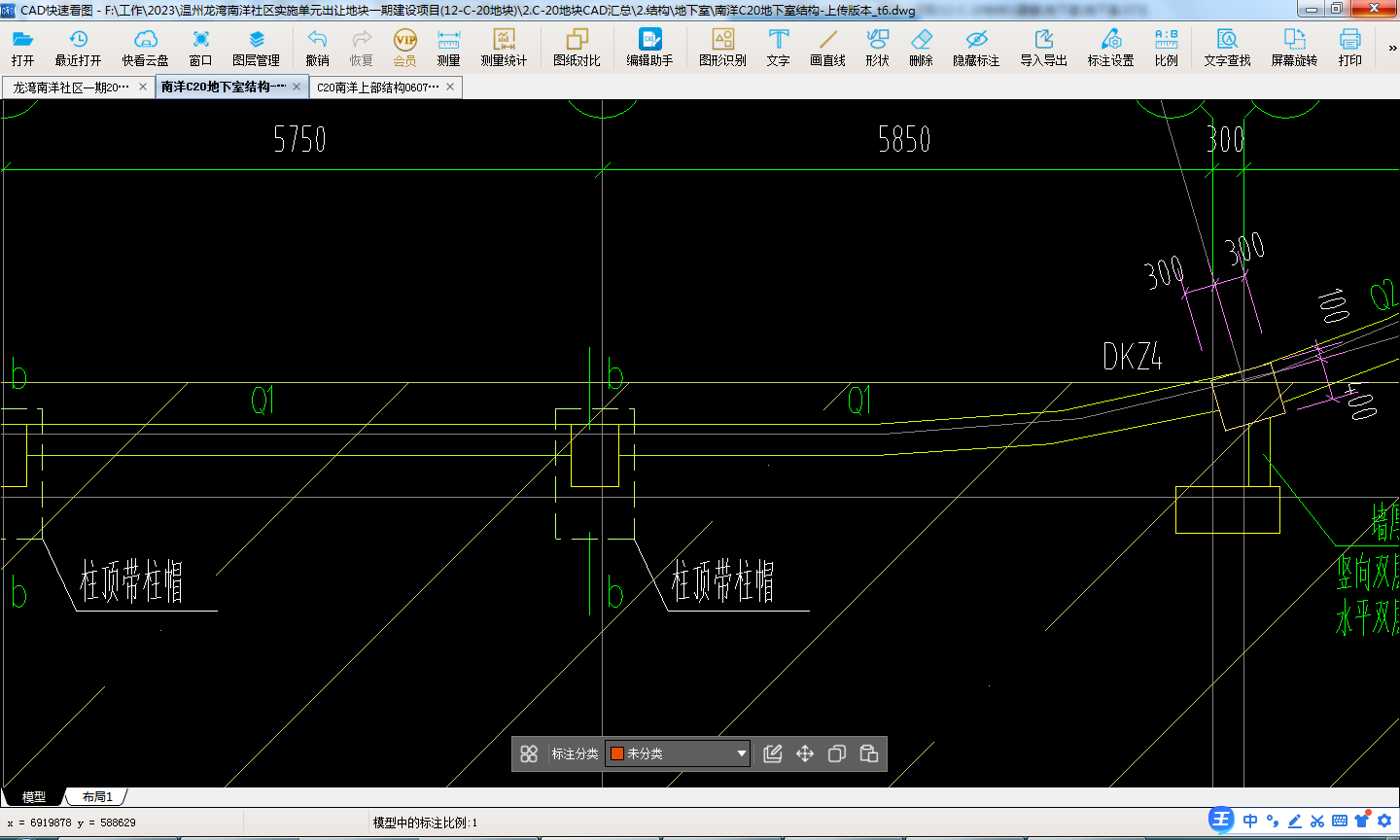Close the 南洋C20地下室结构 tab
1400x840 pixels.
(x=297, y=87)
